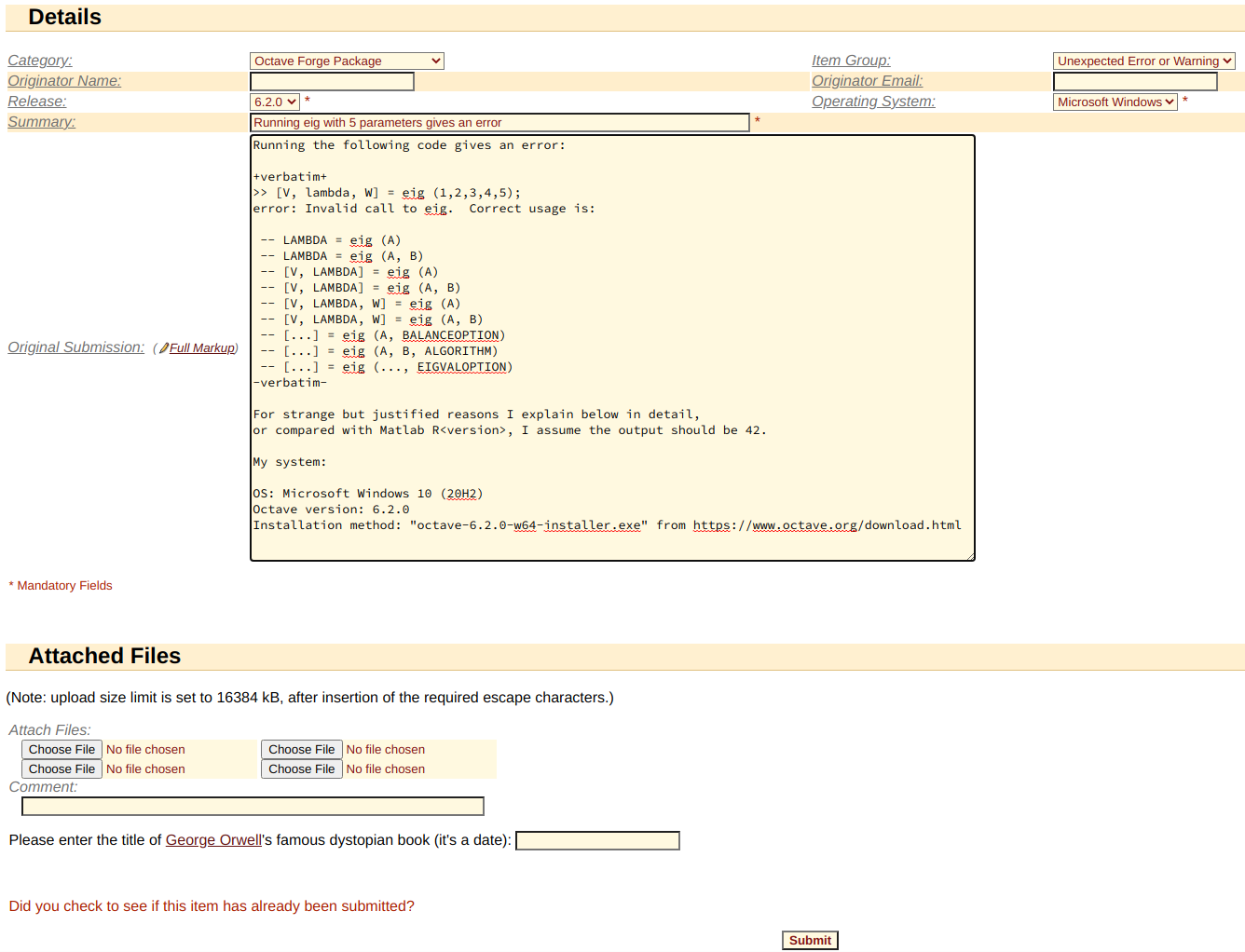Click the Originator Email input field
The width and height of the screenshot is (1245, 952).
[1135, 81]
